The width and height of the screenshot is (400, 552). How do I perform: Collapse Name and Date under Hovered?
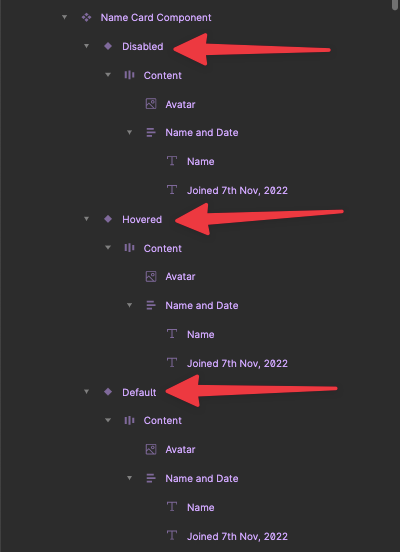130,305
